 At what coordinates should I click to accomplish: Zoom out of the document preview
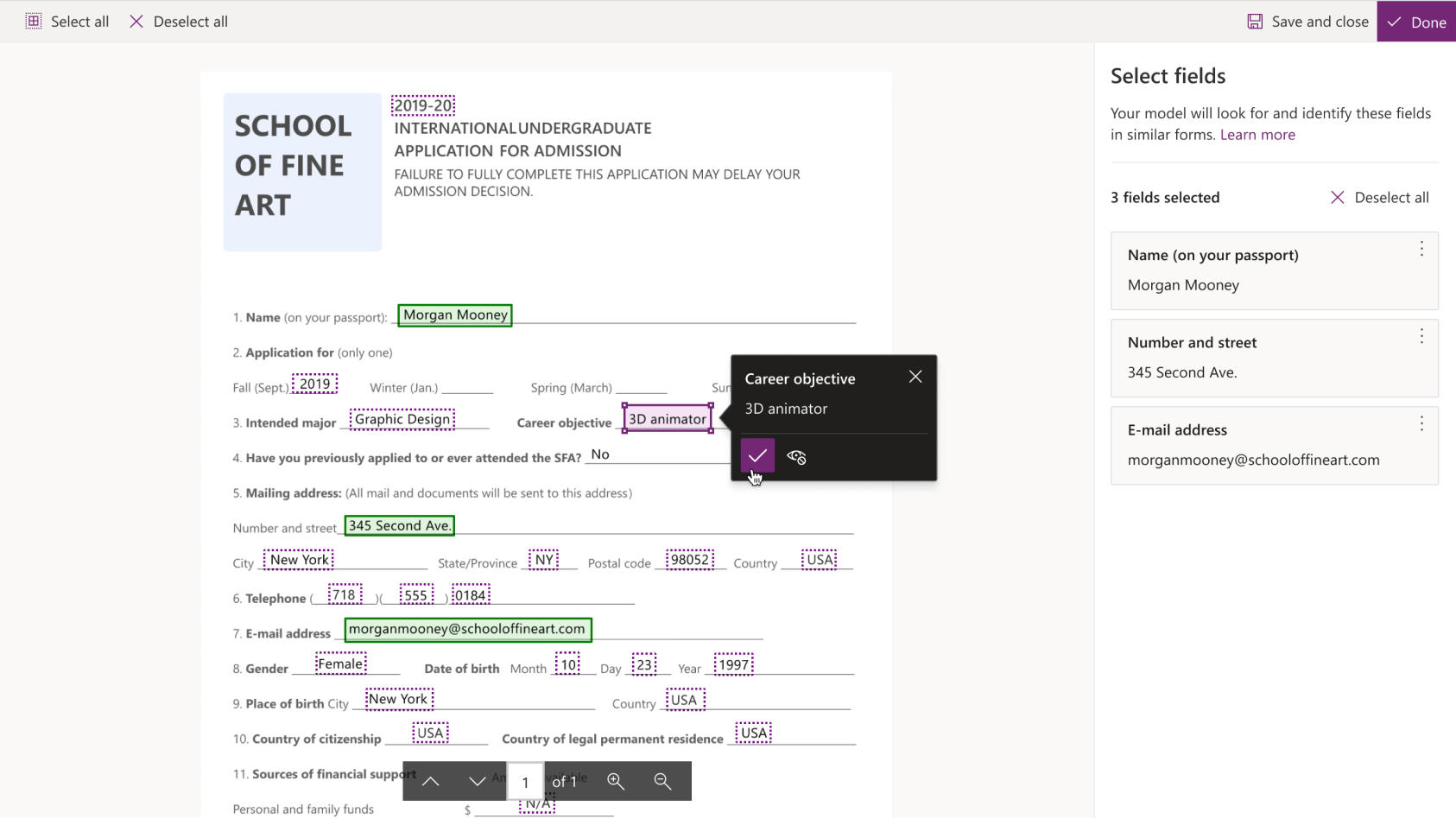663,781
